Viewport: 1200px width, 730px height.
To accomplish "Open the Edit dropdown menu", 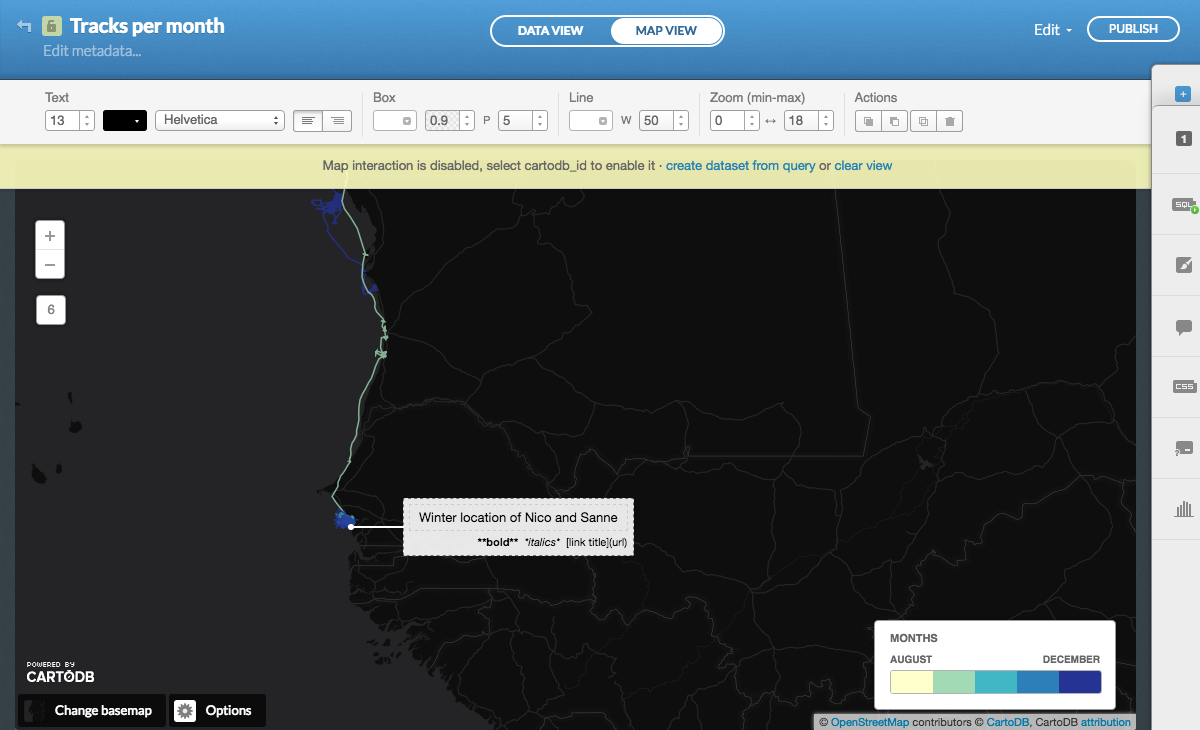I will [1051, 30].
